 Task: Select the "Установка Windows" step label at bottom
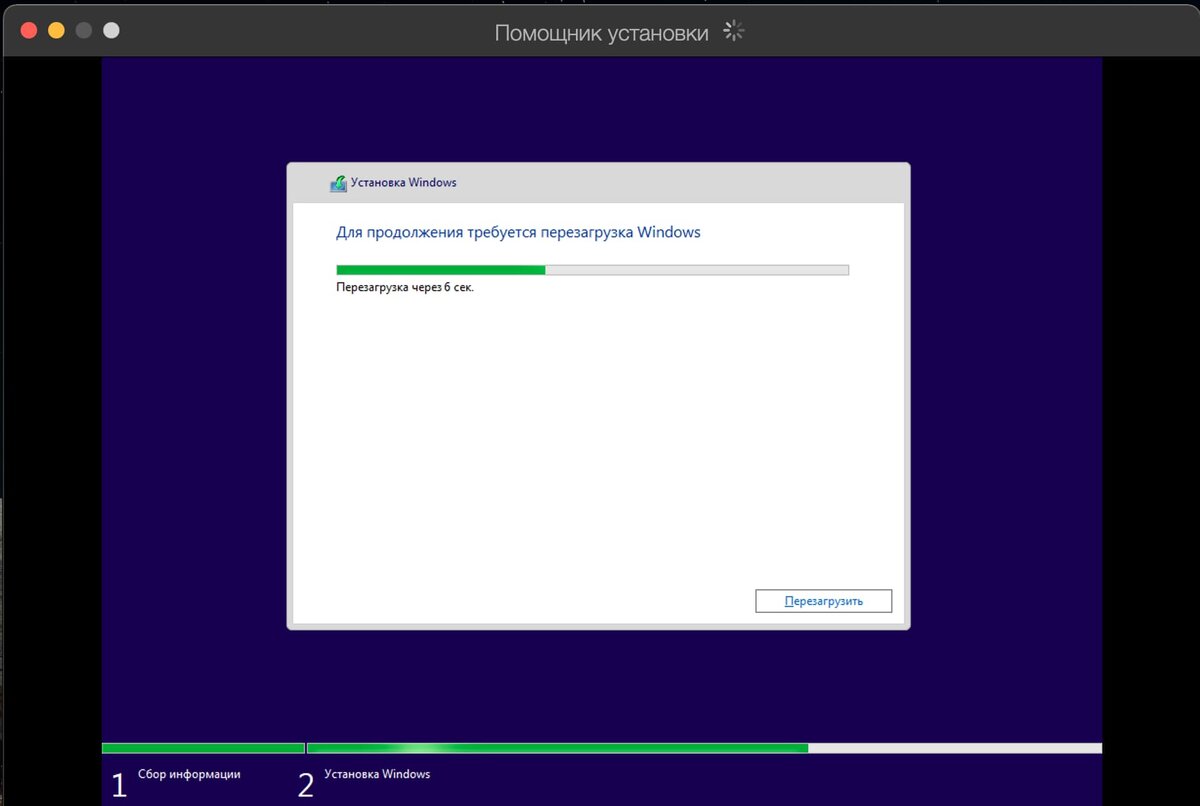click(x=377, y=774)
